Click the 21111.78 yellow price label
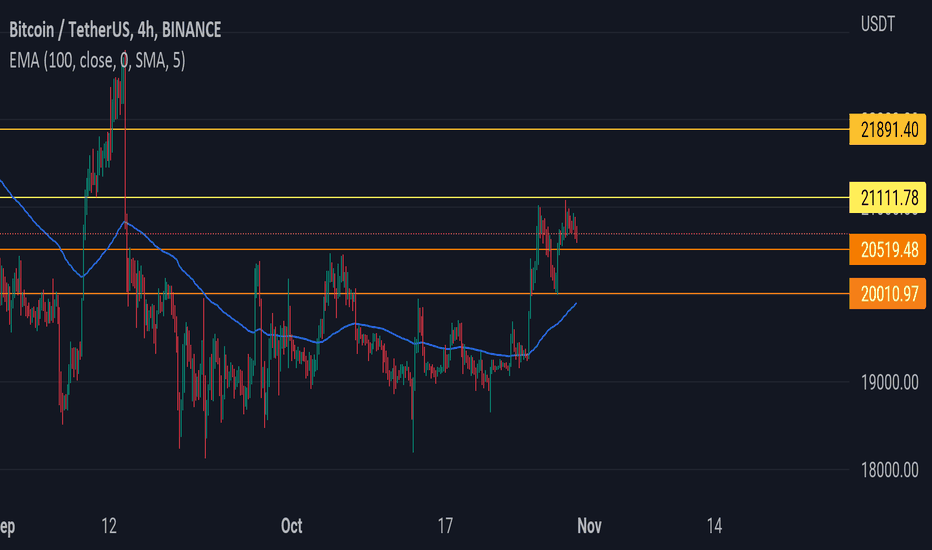The height and width of the screenshot is (550, 932). point(887,197)
